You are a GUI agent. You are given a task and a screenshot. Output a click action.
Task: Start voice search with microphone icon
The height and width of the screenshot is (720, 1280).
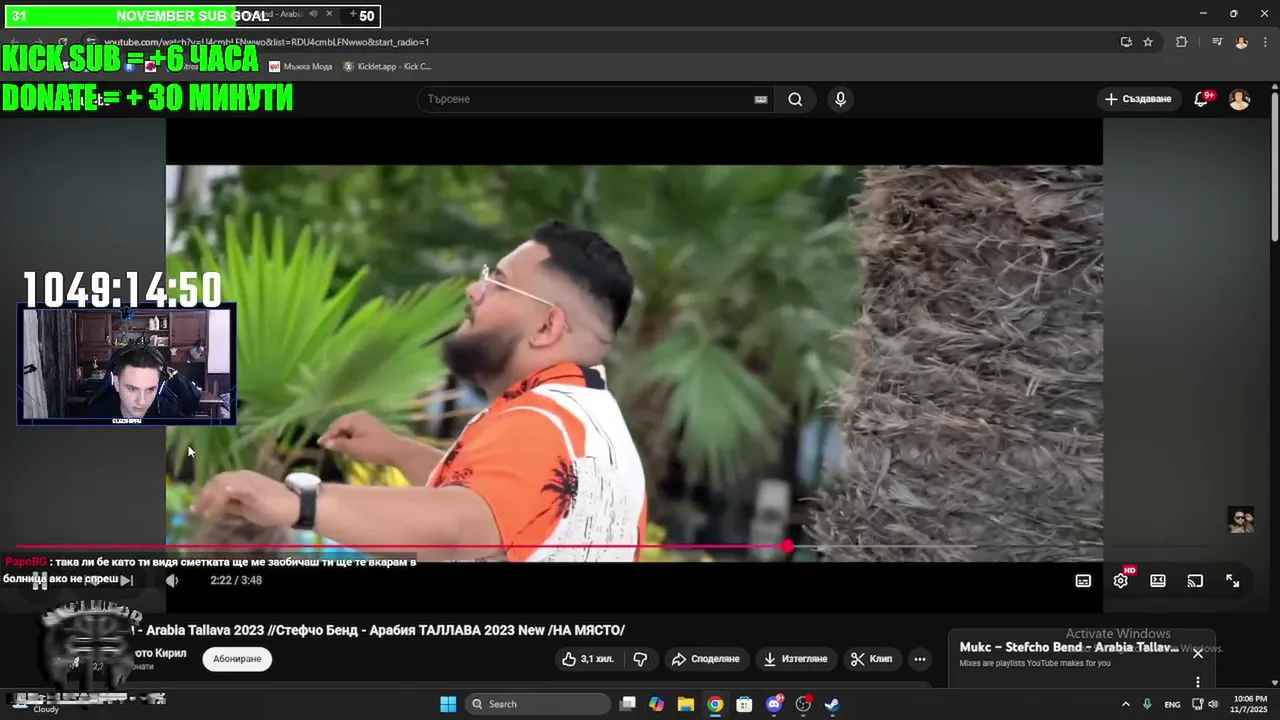840,99
